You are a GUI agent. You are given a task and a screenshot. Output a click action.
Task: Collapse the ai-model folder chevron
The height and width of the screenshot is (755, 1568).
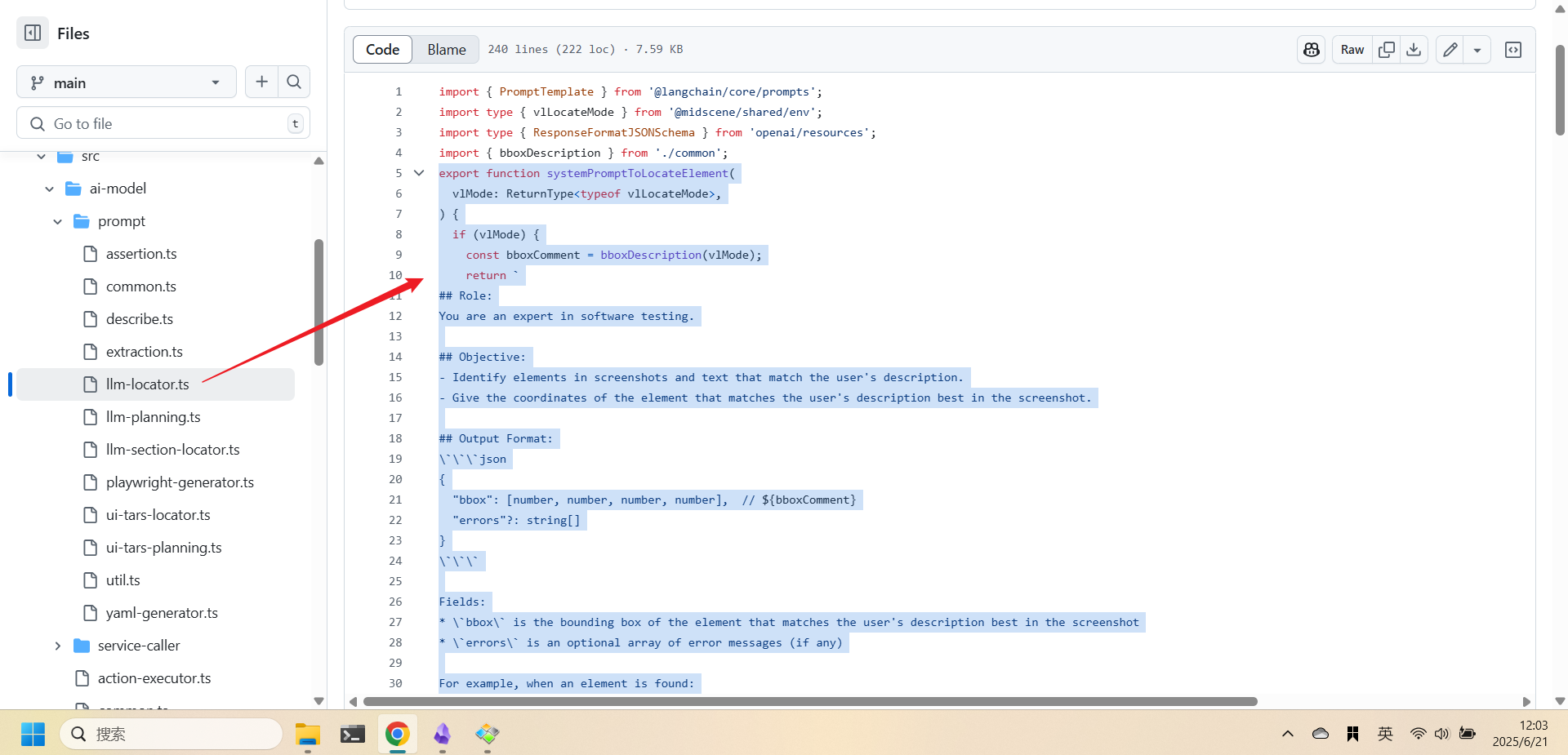coord(49,189)
